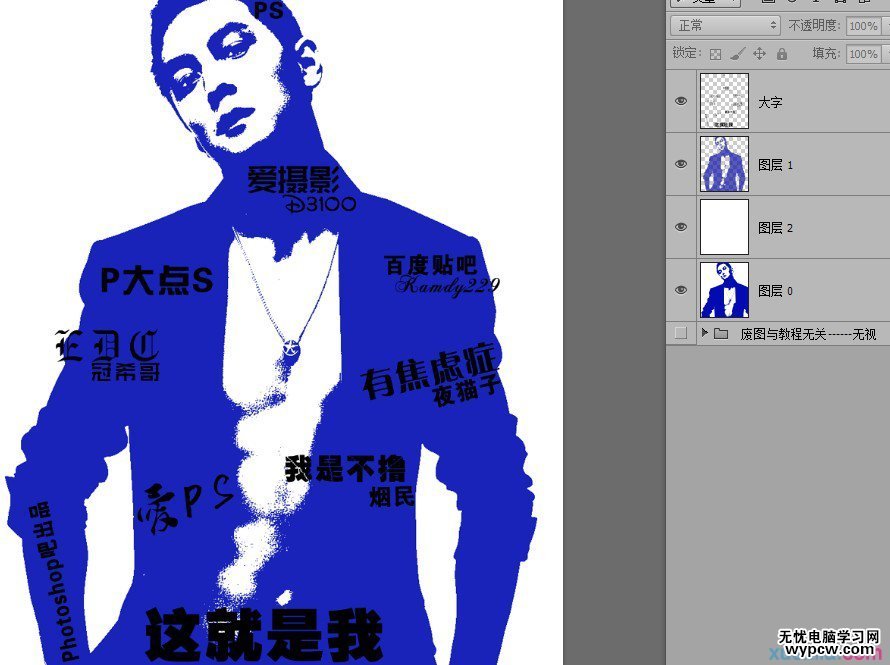890x665 pixels.
Task: Lock layer position with the move icon
Action: tap(759, 54)
